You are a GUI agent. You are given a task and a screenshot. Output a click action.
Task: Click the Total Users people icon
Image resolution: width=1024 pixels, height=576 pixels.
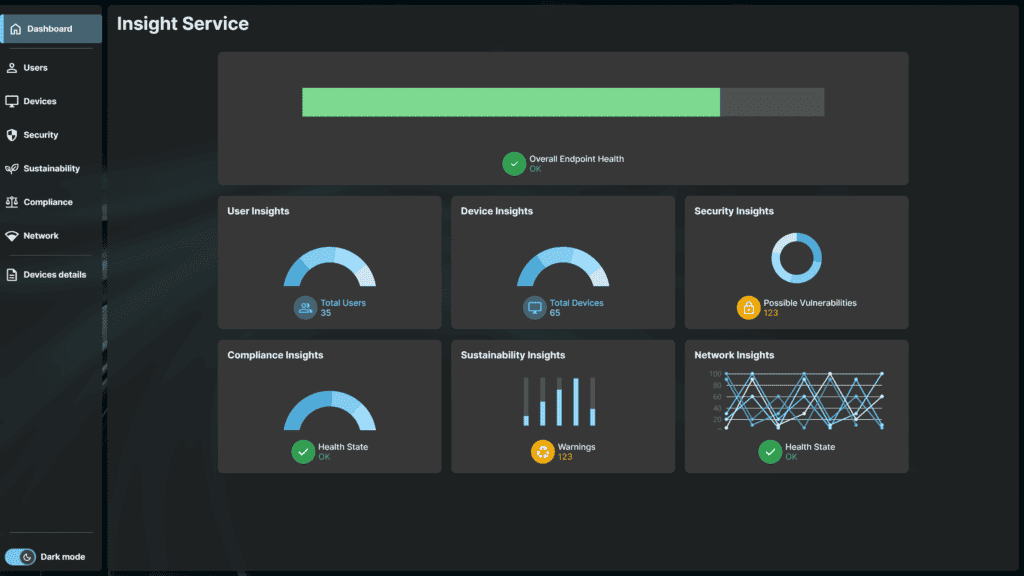303,307
